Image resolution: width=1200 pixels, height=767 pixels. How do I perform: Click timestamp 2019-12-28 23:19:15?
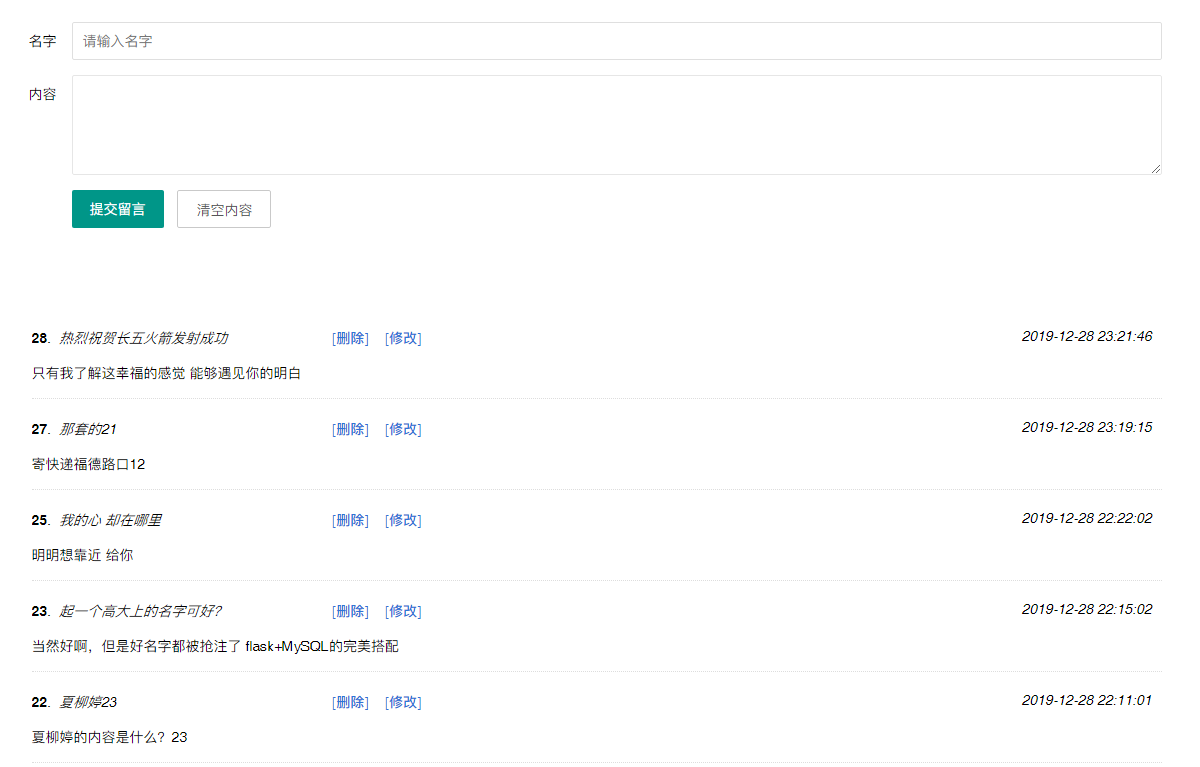point(1087,427)
